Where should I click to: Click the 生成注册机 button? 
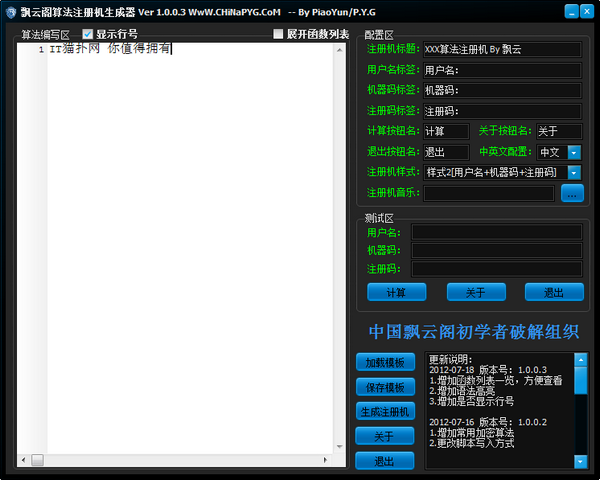coord(385,411)
